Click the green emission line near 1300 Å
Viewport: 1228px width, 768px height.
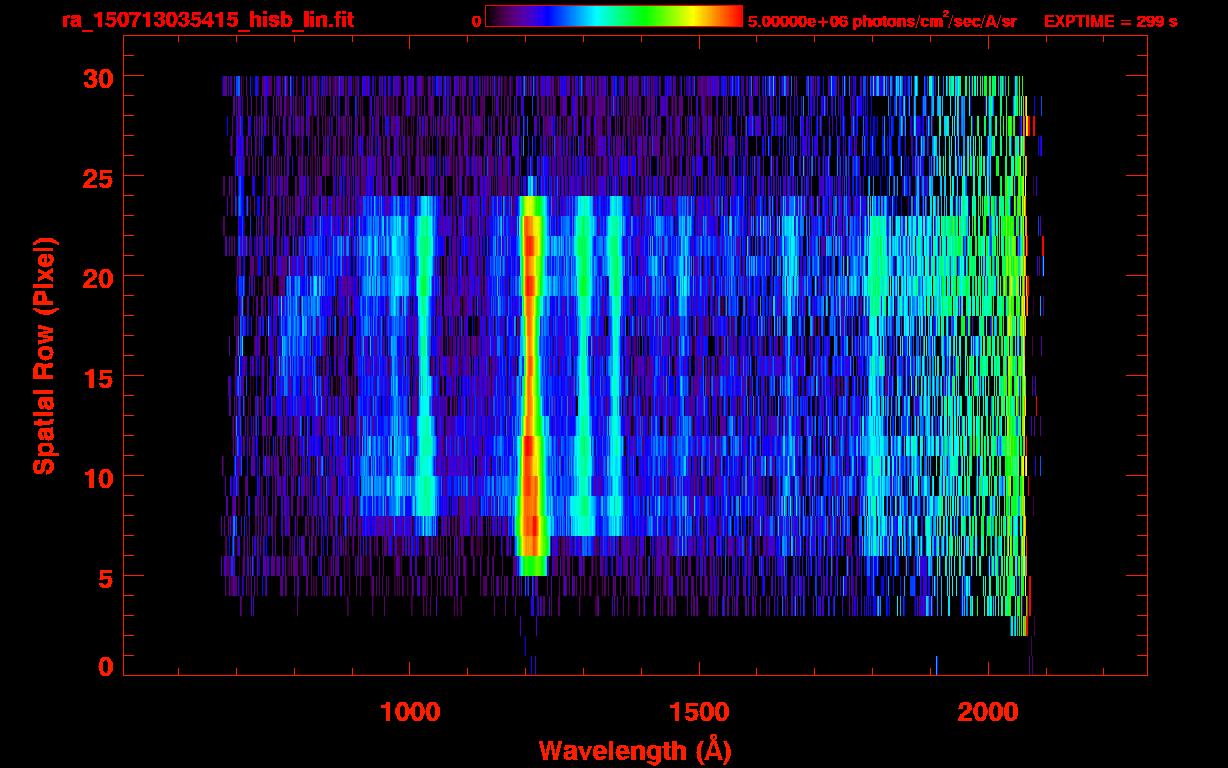(583, 365)
